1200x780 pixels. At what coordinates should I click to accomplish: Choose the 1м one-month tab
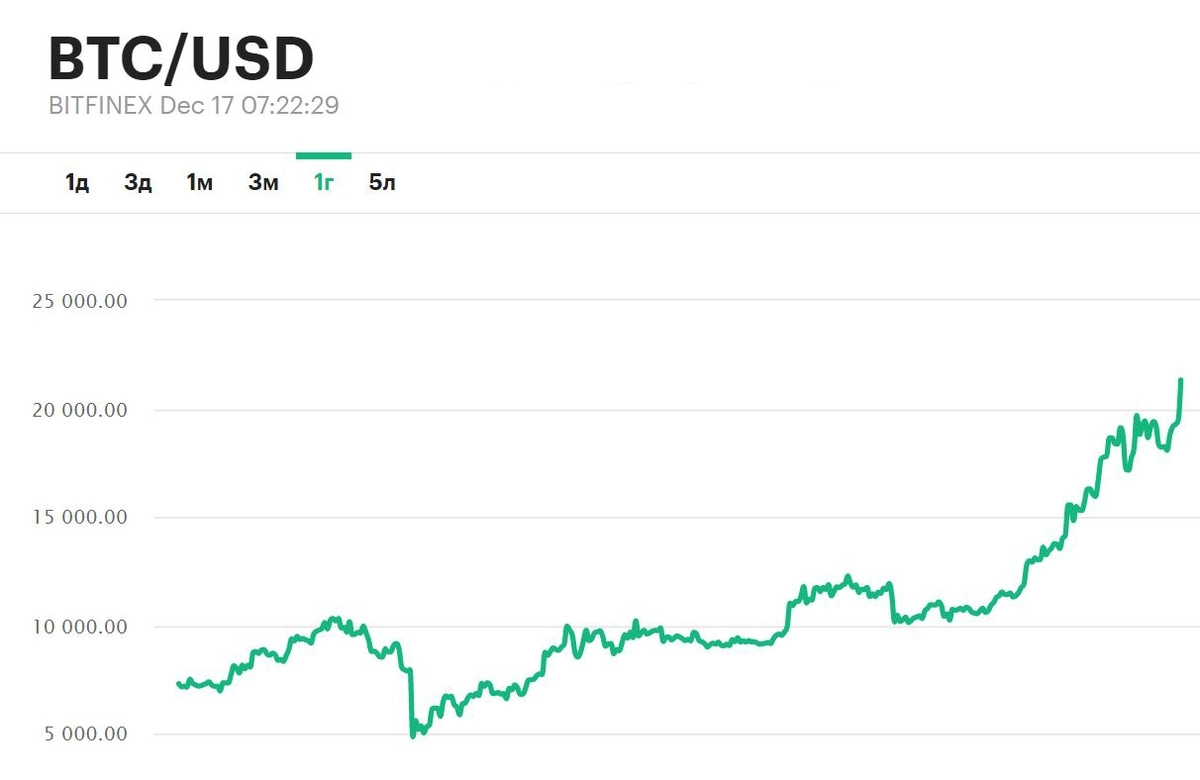tap(199, 183)
